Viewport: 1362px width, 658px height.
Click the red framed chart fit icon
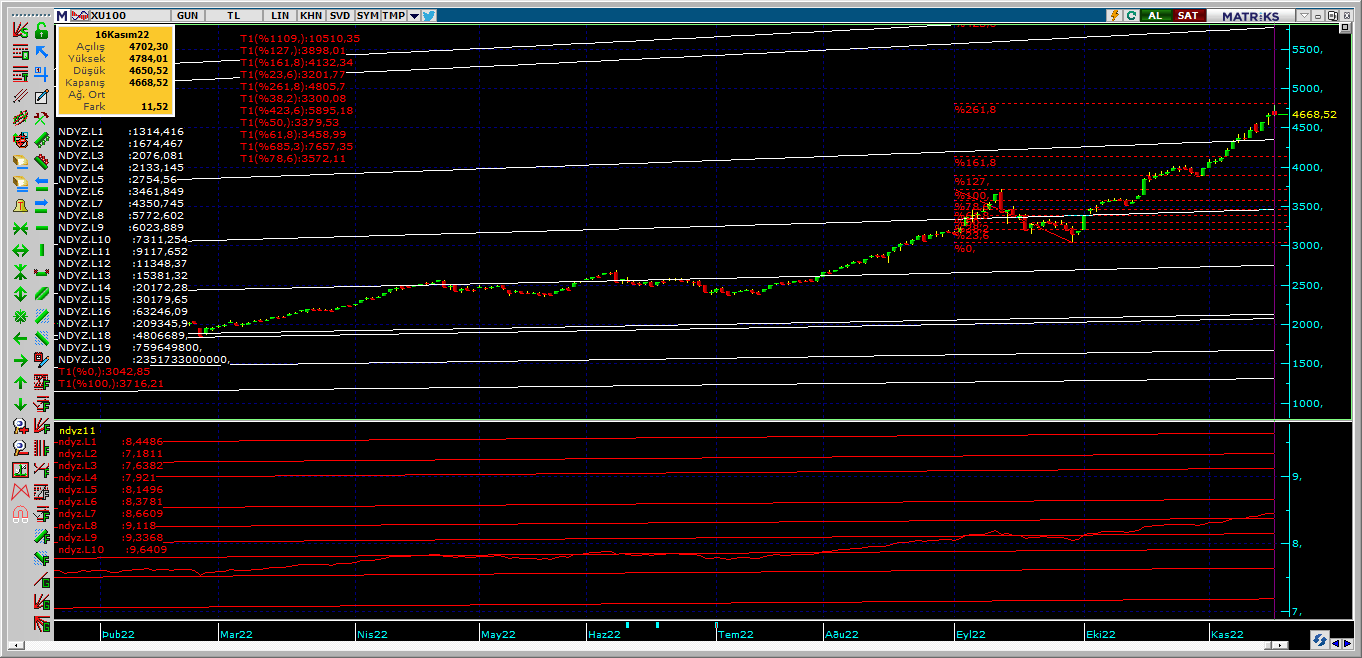[20, 469]
